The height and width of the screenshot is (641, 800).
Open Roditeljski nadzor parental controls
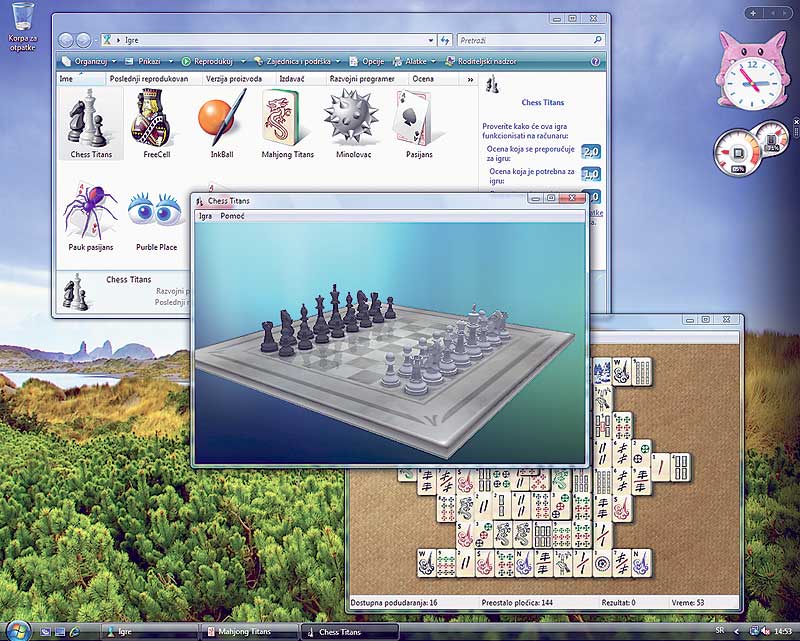coord(480,62)
